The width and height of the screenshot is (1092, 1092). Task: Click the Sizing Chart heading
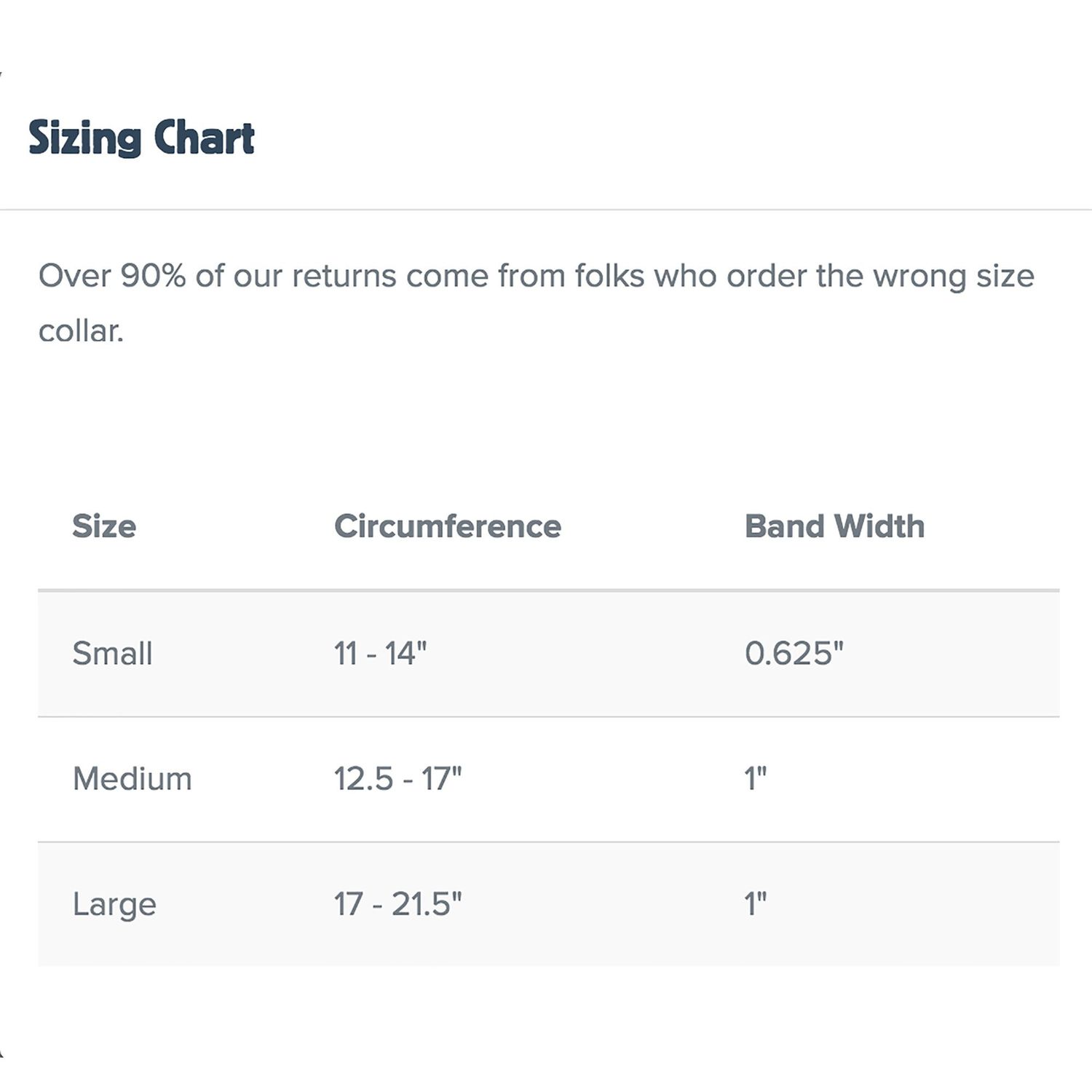click(141, 138)
